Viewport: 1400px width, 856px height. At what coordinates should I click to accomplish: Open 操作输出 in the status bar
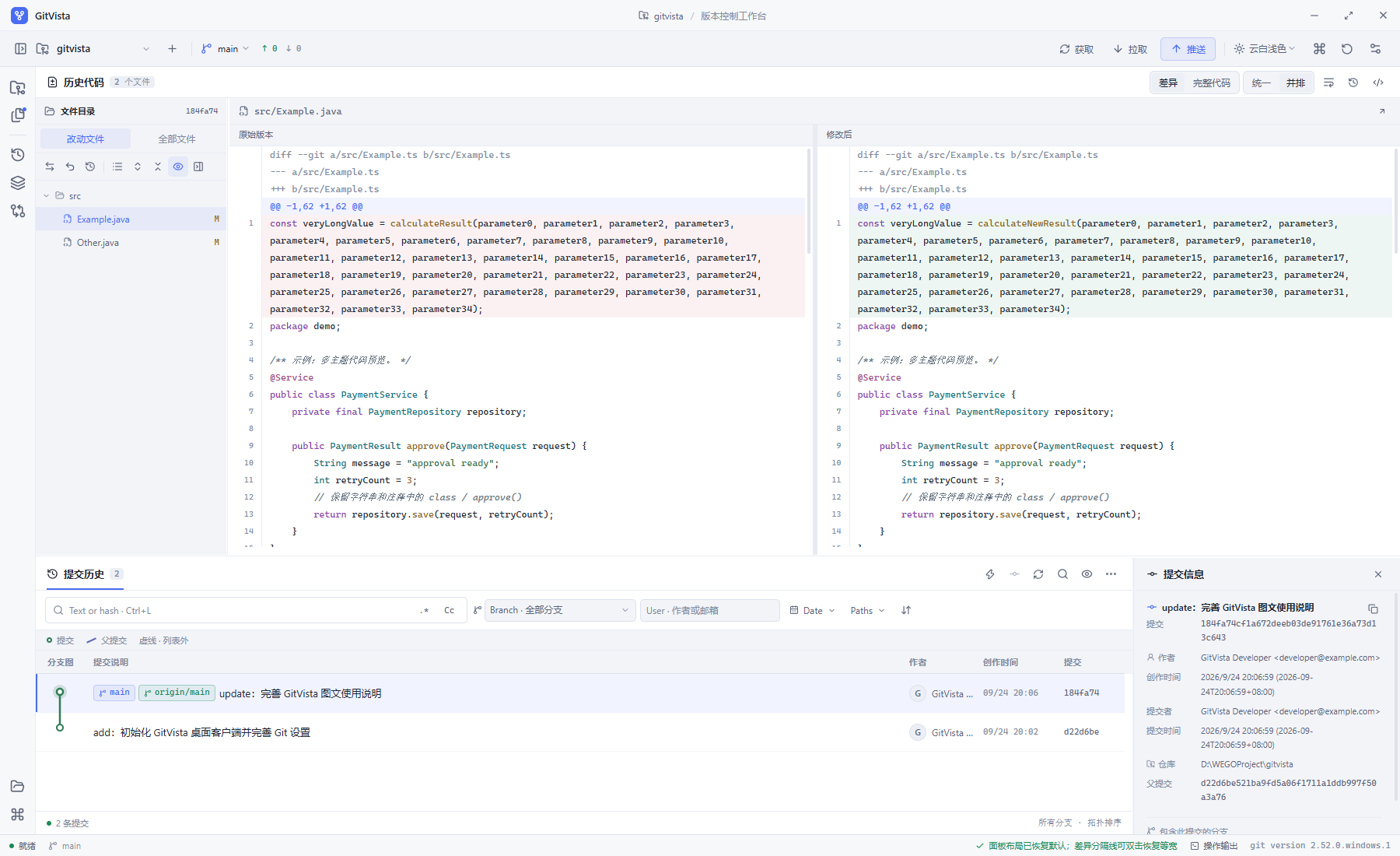1213,846
